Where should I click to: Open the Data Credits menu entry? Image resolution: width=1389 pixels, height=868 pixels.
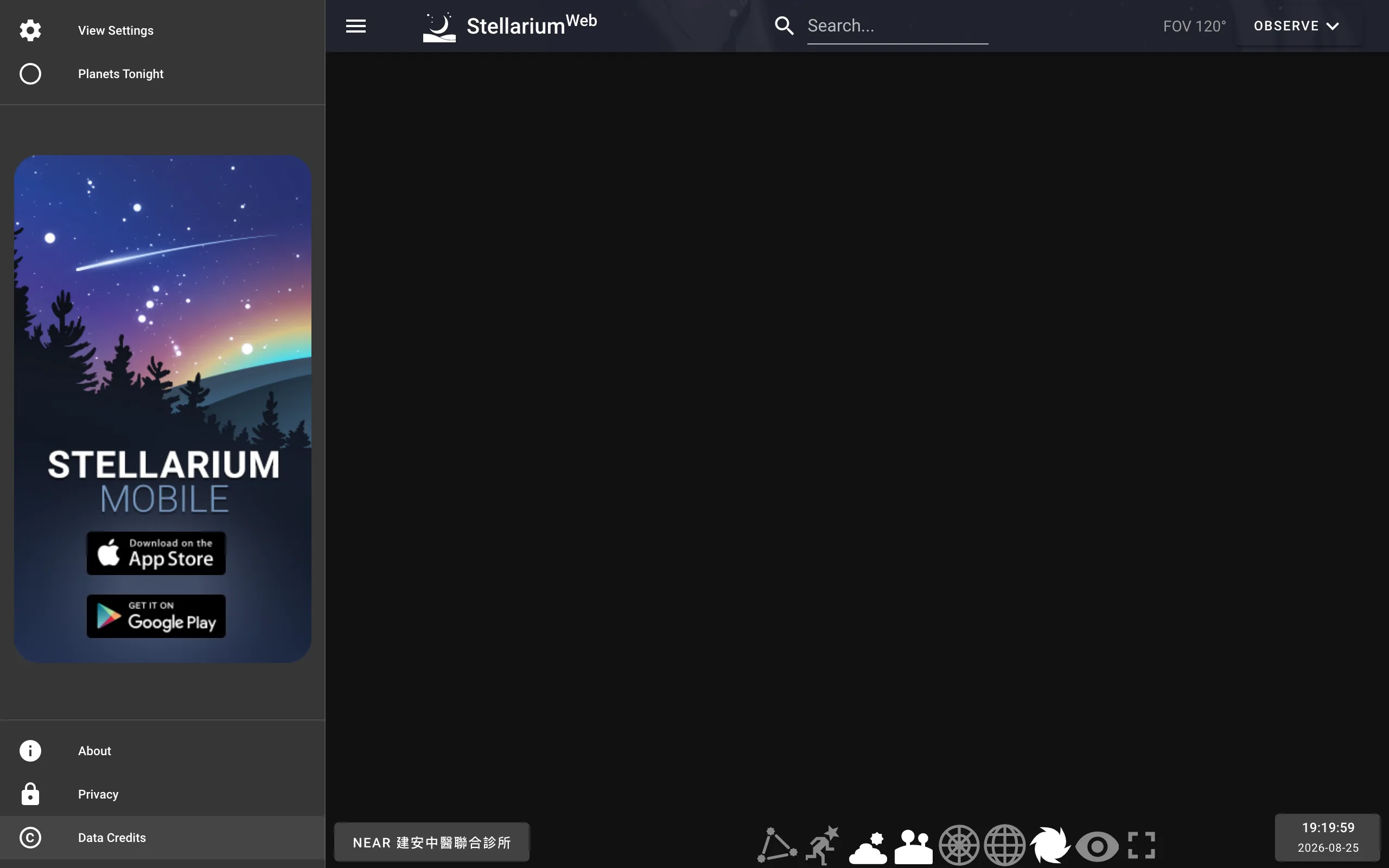coord(162,838)
